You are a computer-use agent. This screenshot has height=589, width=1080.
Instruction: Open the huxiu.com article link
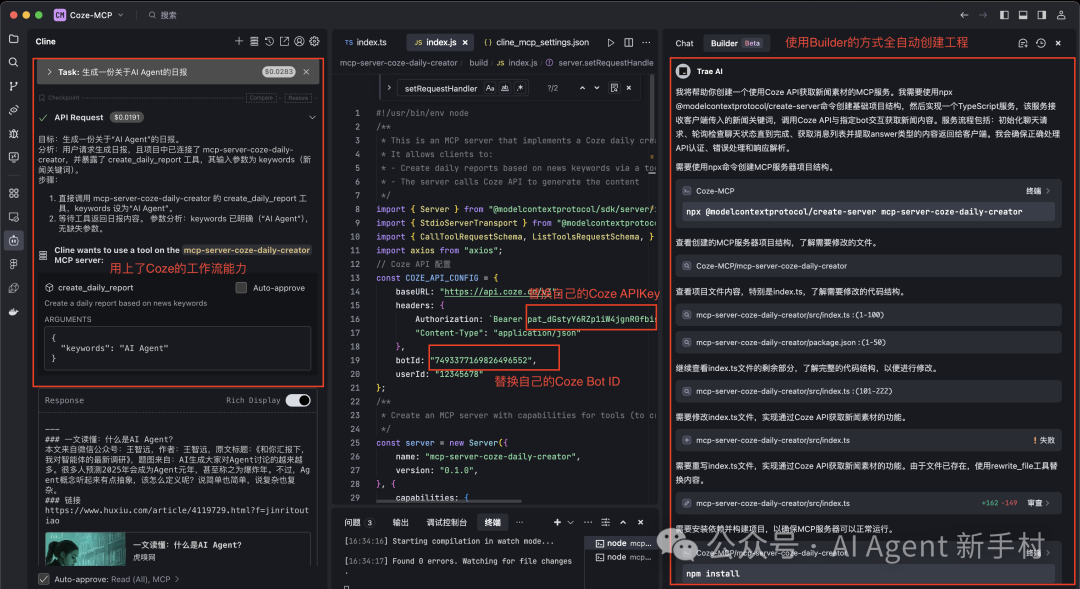click(x=177, y=515)
